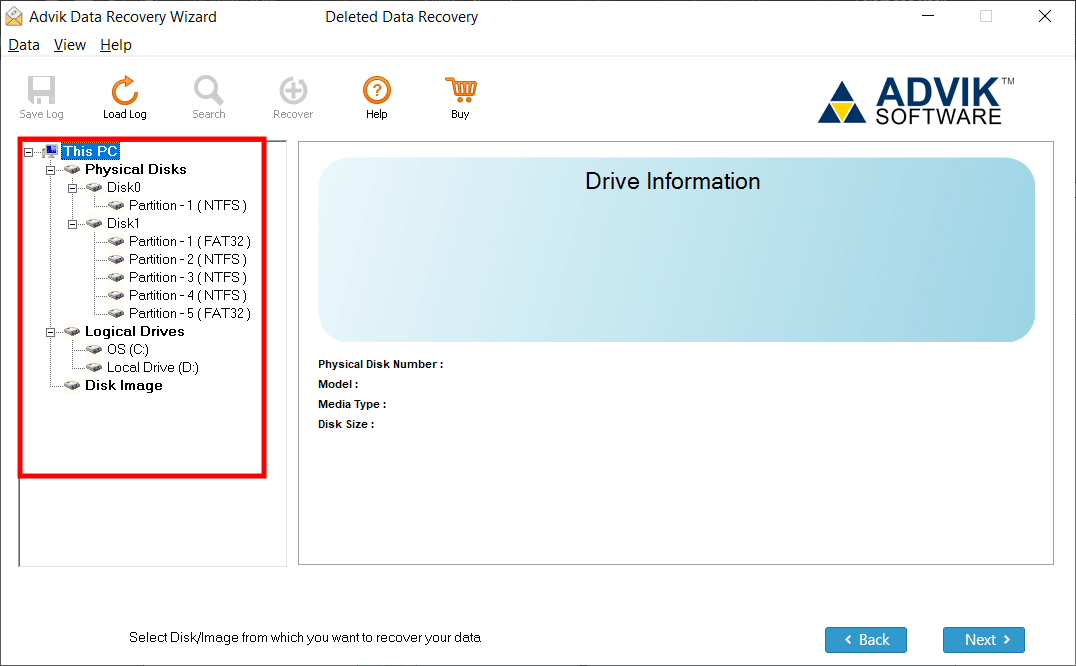1076x666 pixels.
Task: Collapse the Logical Drives node
Action: [x=50, y=332]
